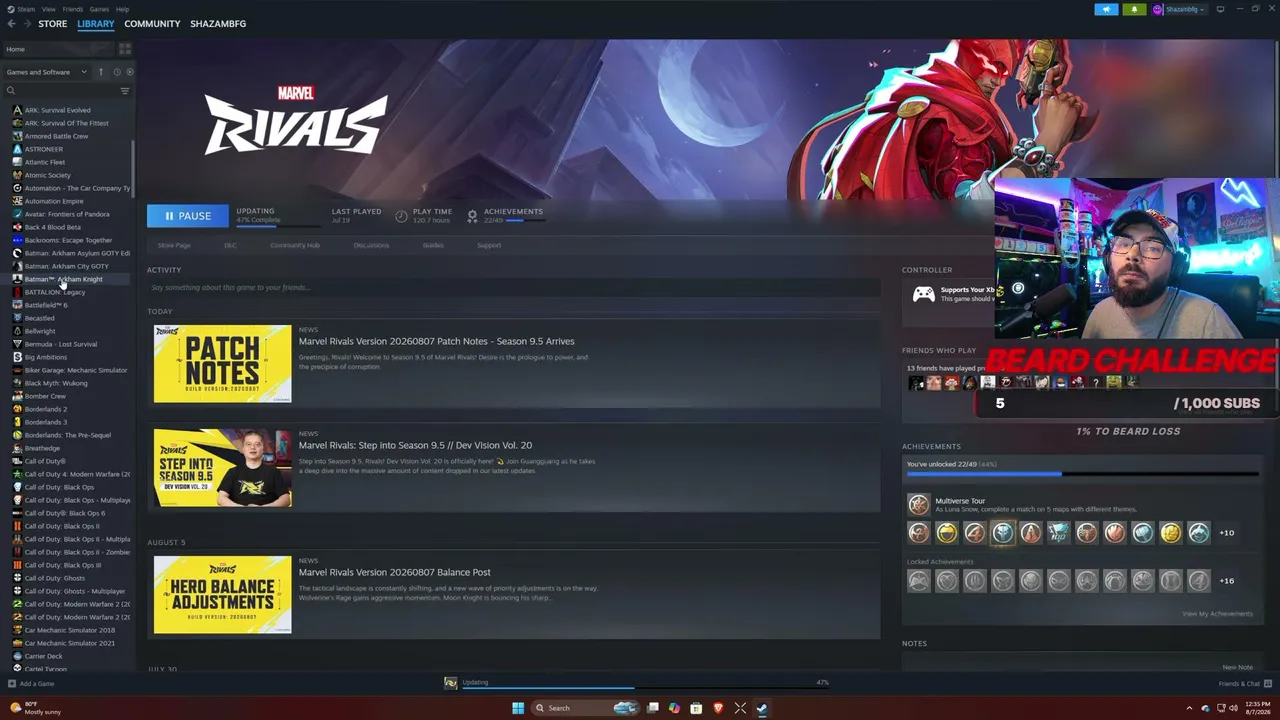Open the Friends menu
1280x720 pixels.
(x=73, y=9)
